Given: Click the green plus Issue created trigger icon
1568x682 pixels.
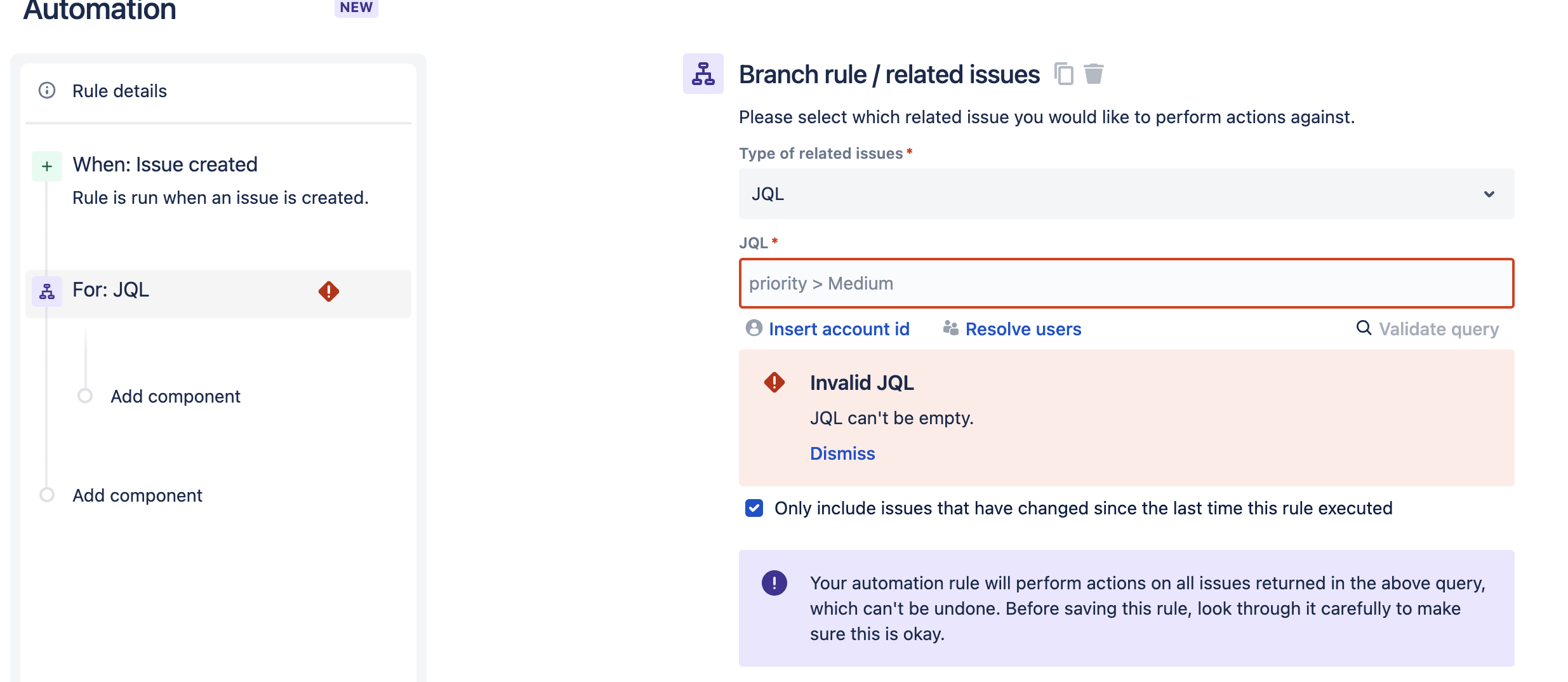Looking at the screenshot, I should pos(47,166).
